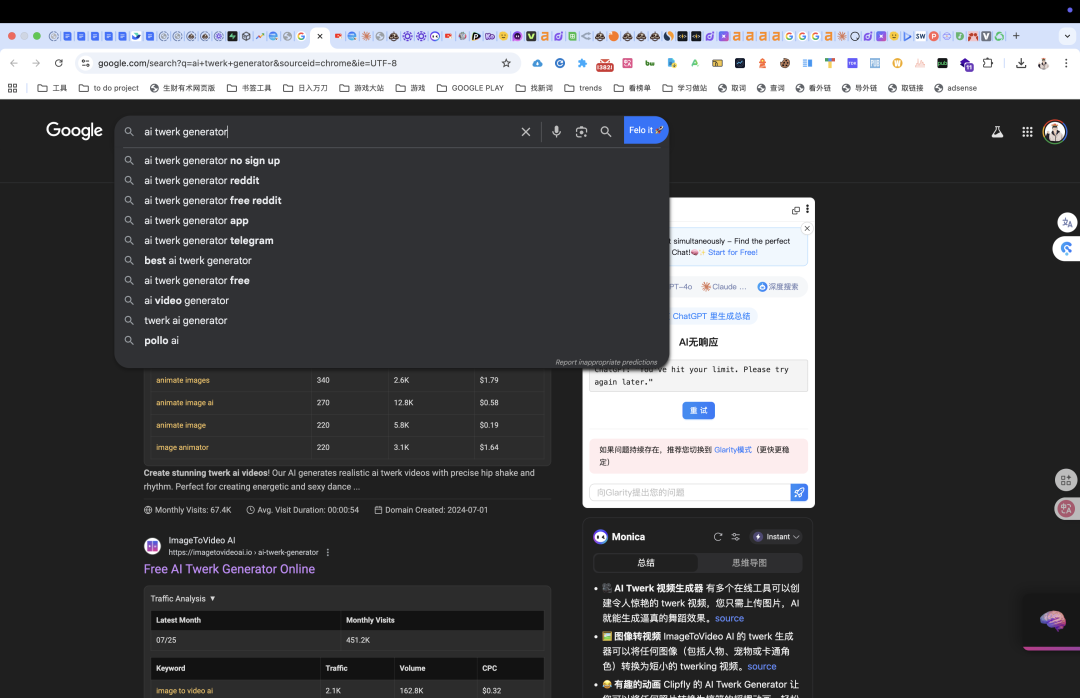The image size is (1080, 698).
Task: Click the green 'bw' extension icon
Action: (650, 63)
